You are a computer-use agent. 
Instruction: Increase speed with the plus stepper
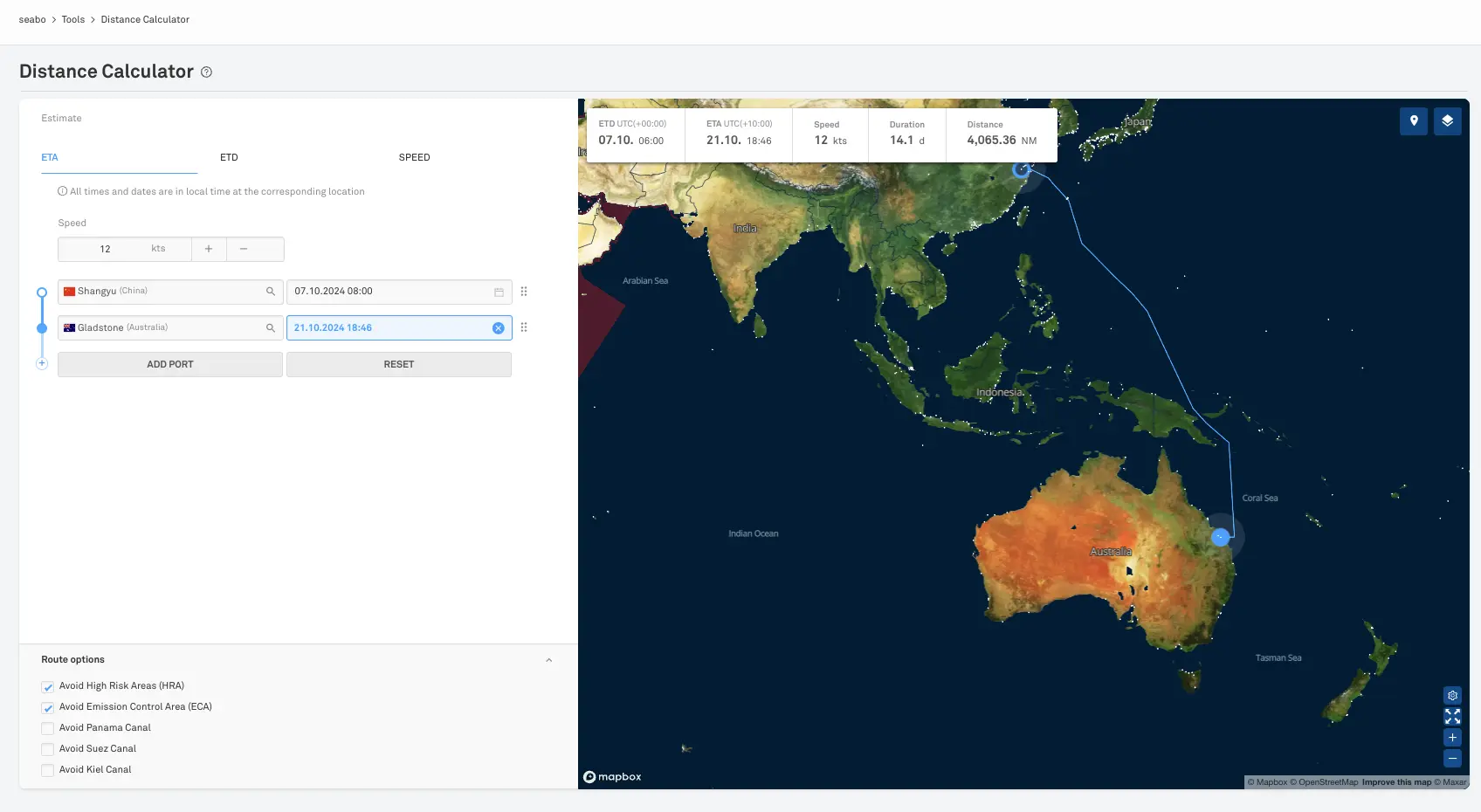pos(209,249)
